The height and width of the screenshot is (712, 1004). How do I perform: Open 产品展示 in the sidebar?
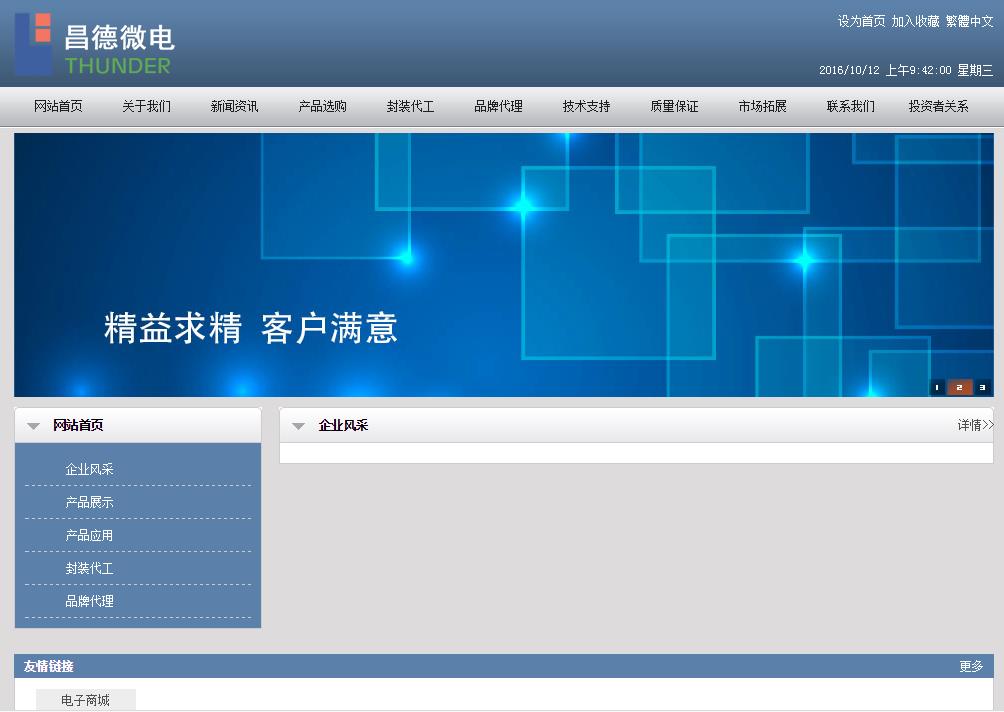pos(90,502)
